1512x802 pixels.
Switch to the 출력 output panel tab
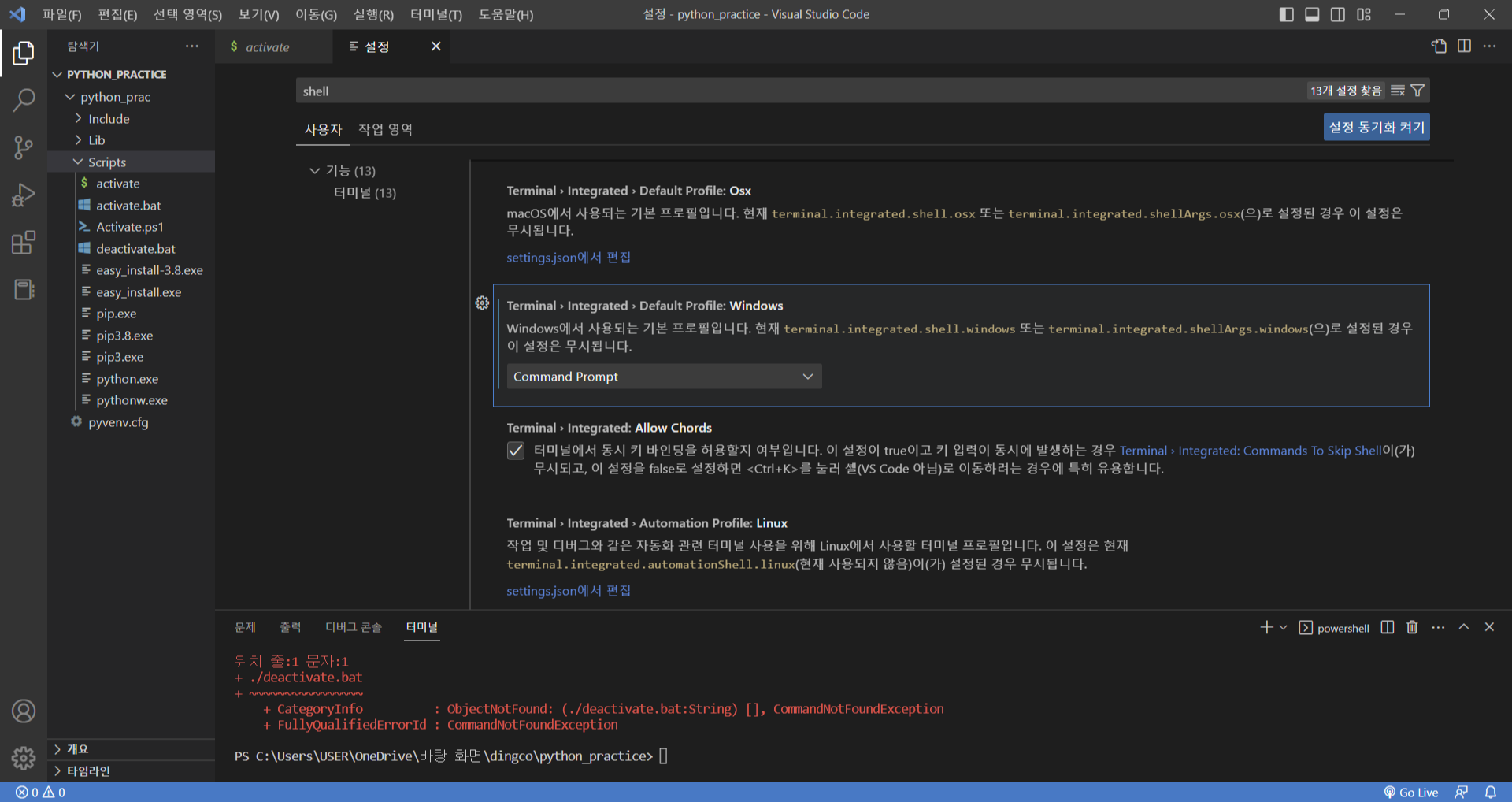click(x=291, y=627)
